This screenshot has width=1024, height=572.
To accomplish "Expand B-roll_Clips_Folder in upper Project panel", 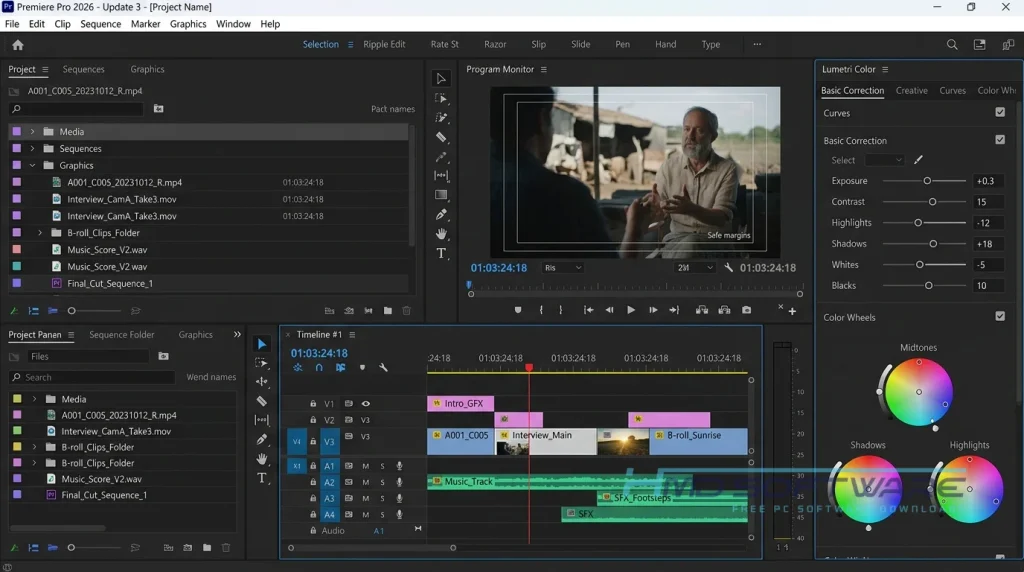I will click(40, 233).
